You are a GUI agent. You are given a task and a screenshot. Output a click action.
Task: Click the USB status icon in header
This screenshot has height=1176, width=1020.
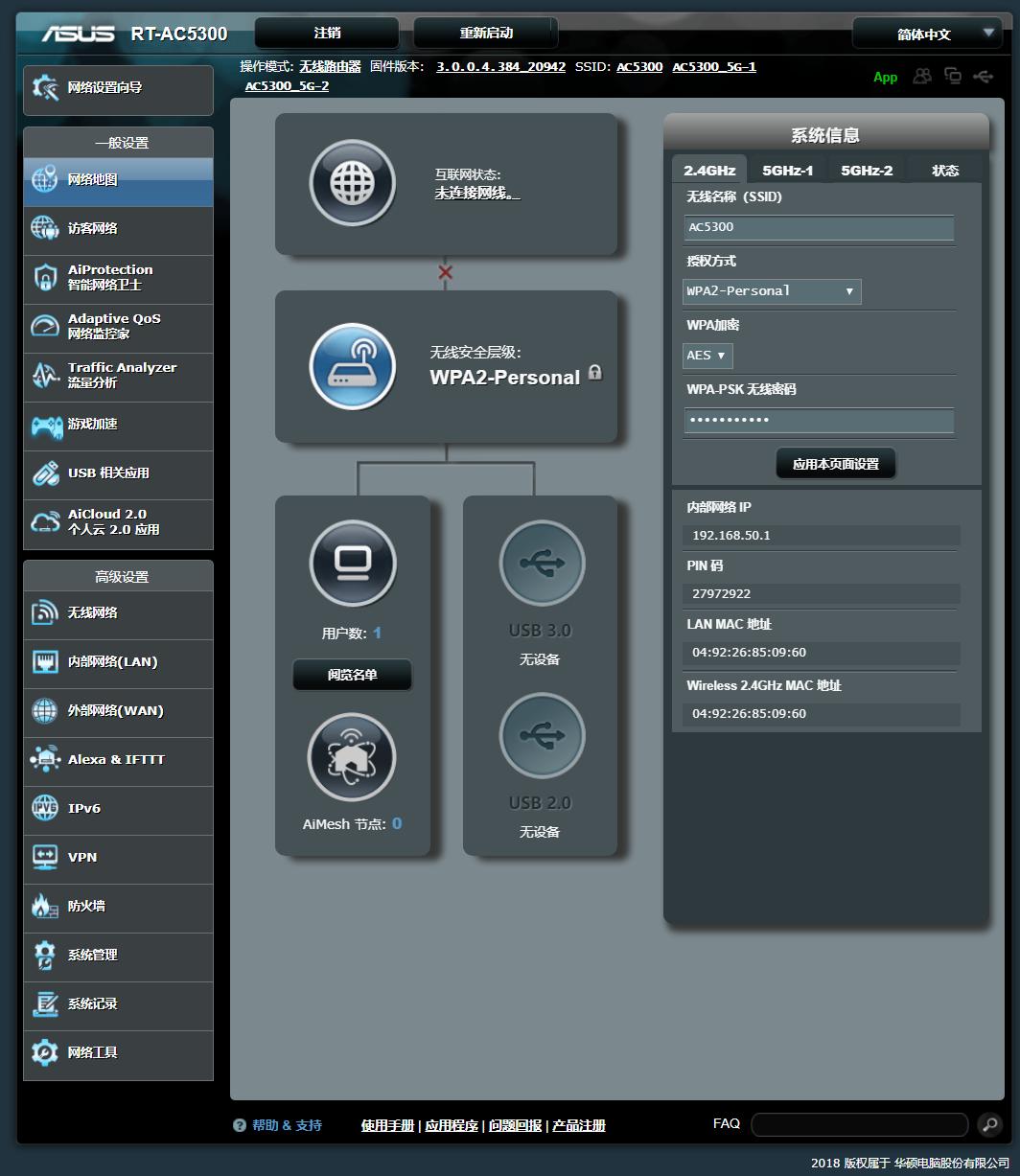[984, 77]
